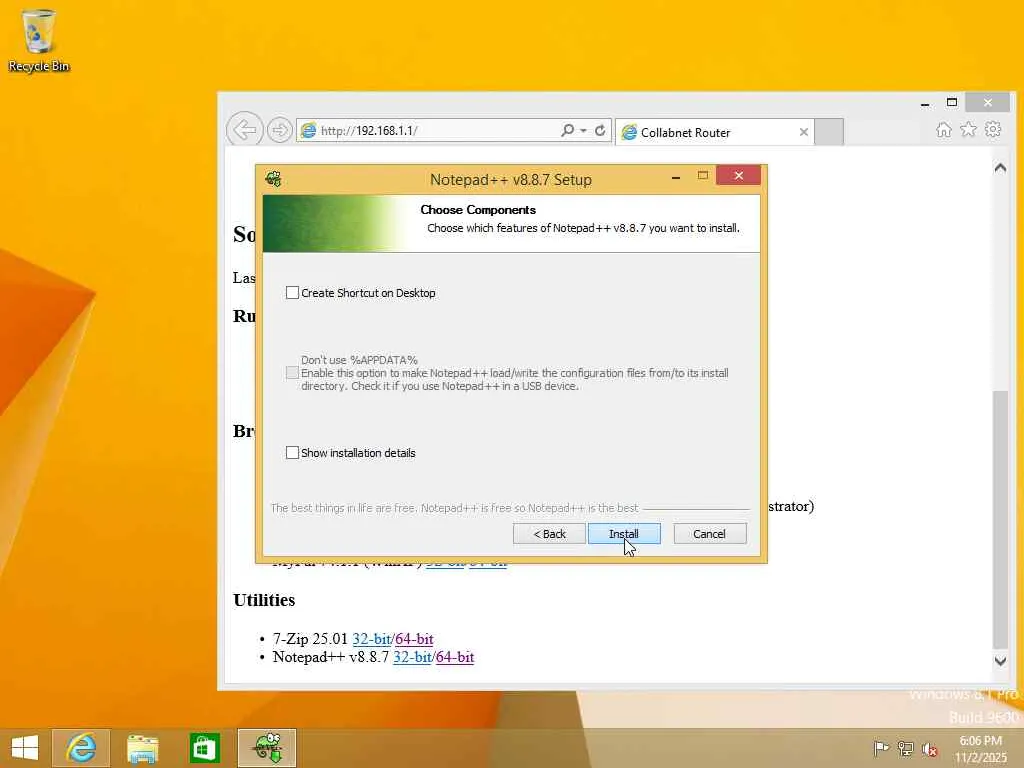Image resolution: width=1024 pixels, height=768 pixels.
Task: Download Notepad++ v8.8.7 64-bit link
Action: coord(455,657)
